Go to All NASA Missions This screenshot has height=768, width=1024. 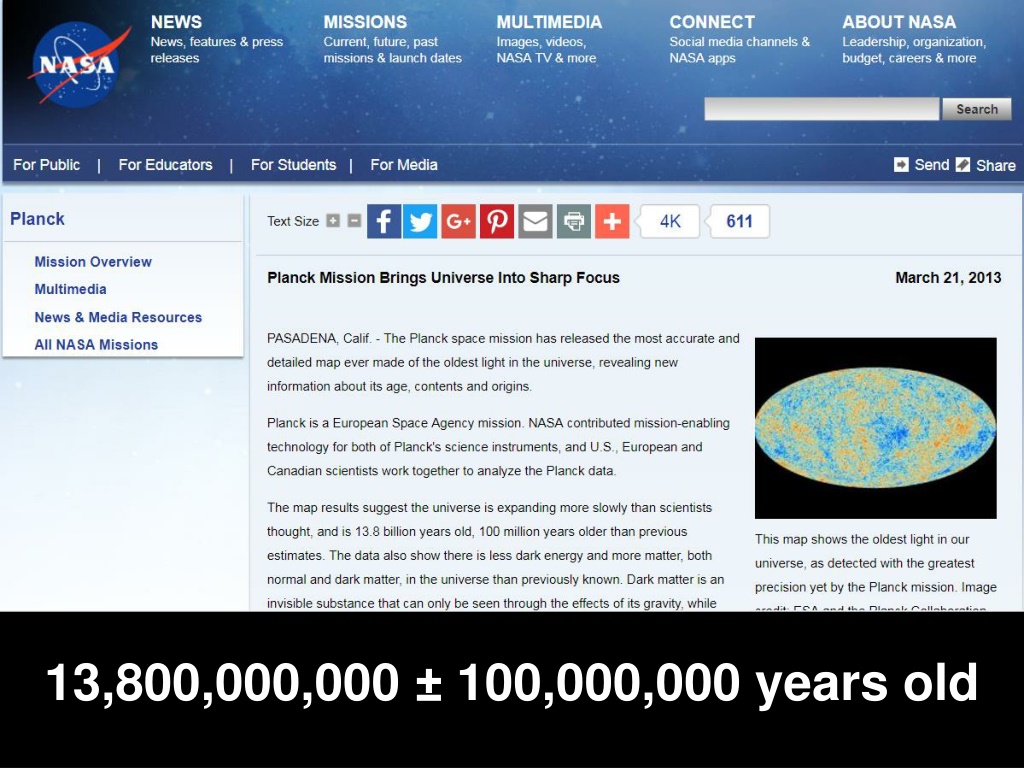click(x=96, y=345)
